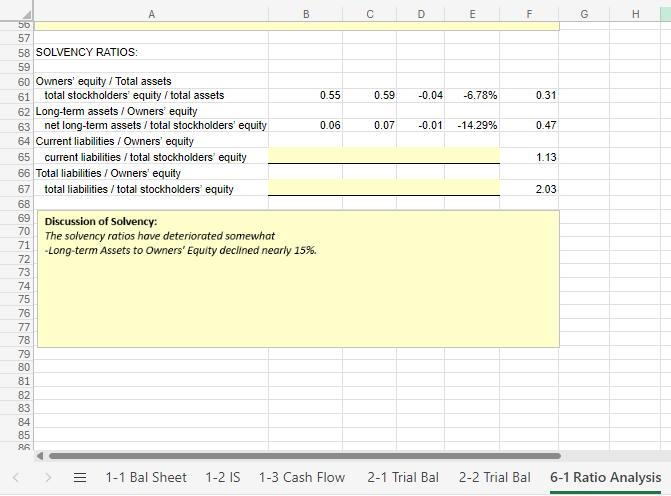Click the horizontal scrollbar thumb

305,456
